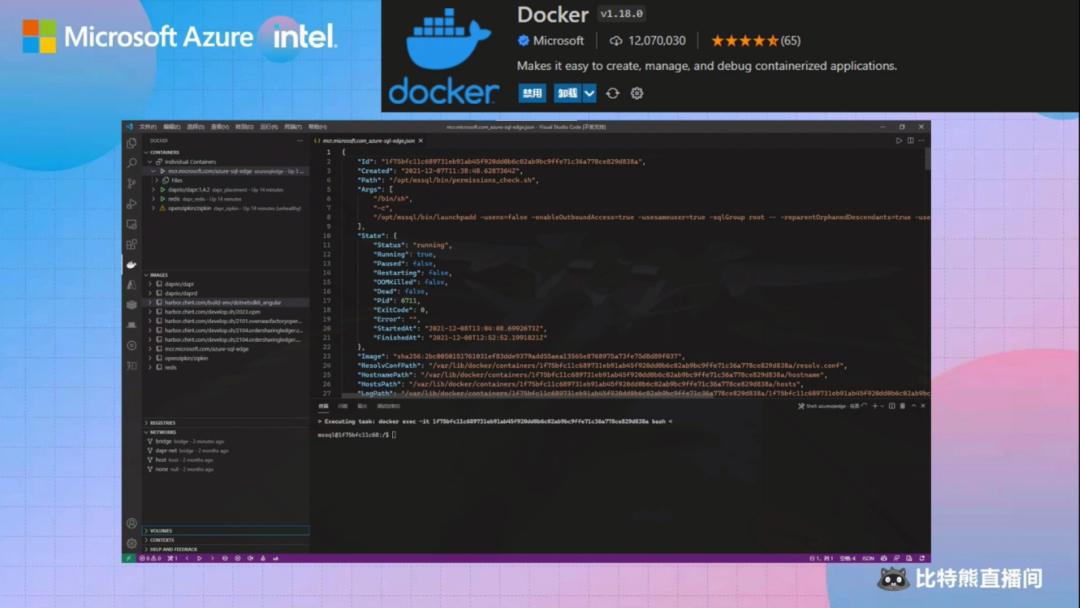The image size is (1080, 608).
Task: Collapse the Individual Containers group
Action: [149, 162]
